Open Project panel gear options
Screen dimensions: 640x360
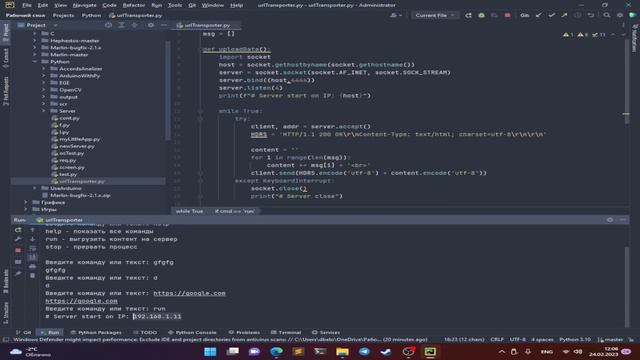pos(151,25)
